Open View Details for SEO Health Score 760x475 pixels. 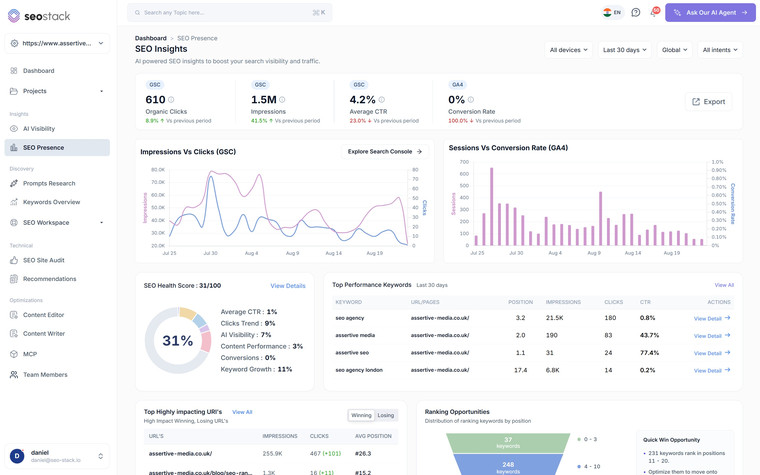(x=288, y=286)
